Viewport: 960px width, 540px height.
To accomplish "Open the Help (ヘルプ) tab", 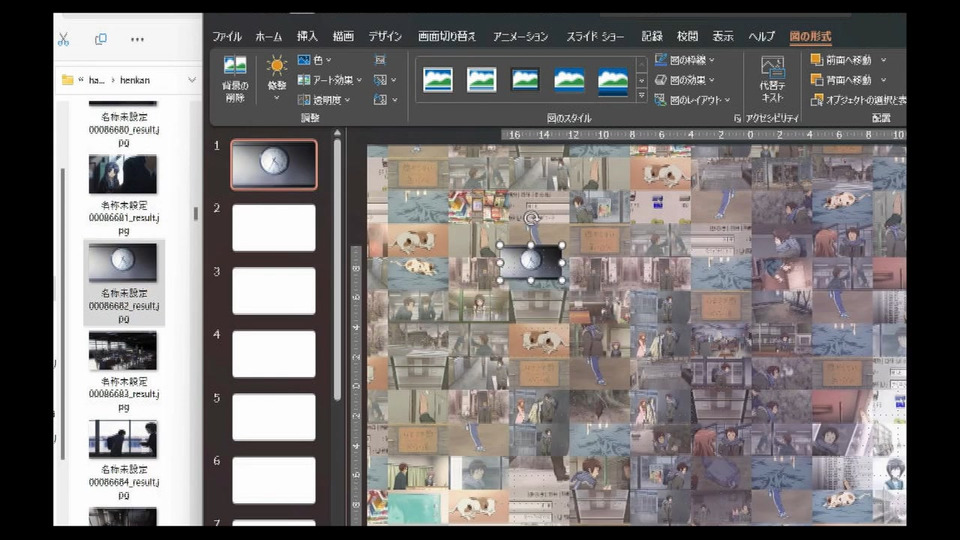I will (761, 36).
